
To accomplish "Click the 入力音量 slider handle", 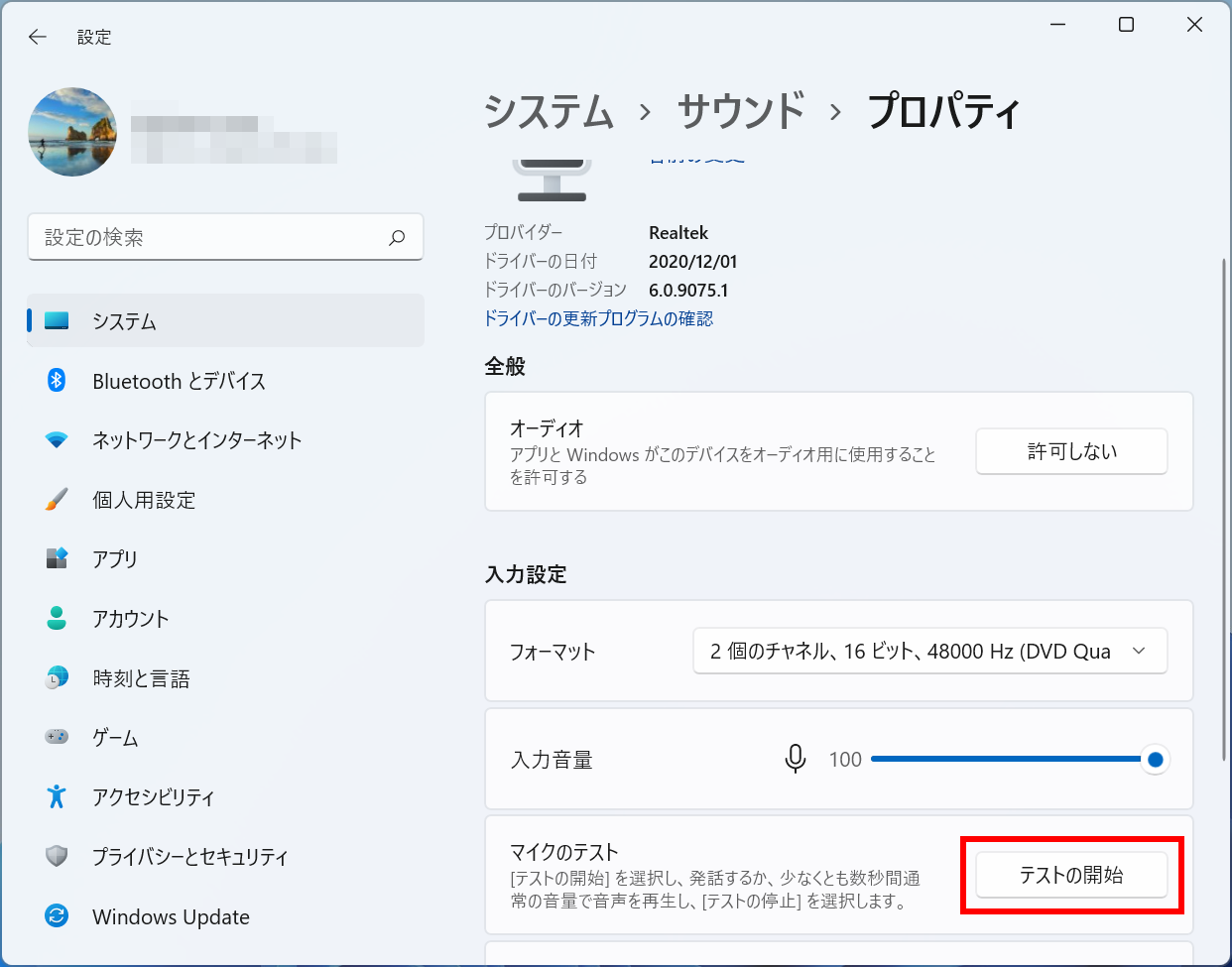I will click(x=1155, y=760).
